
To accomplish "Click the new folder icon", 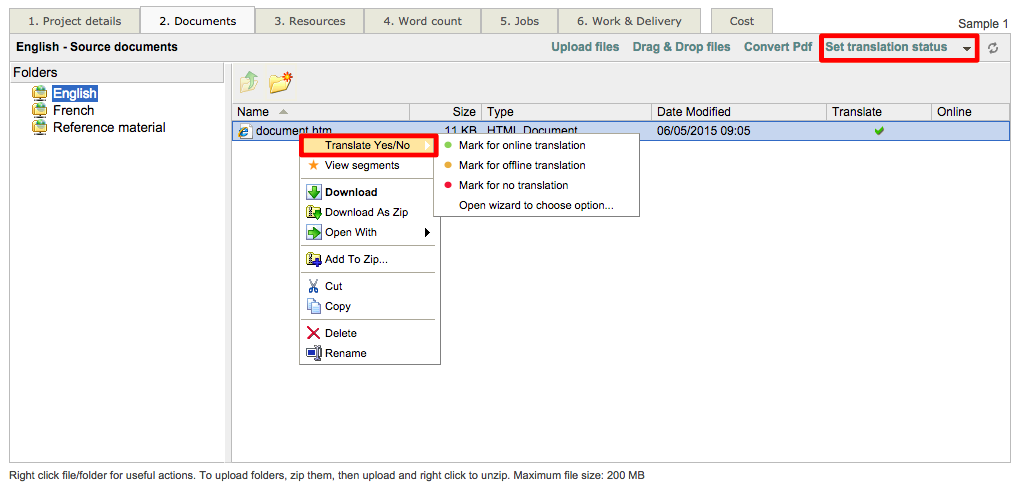I will (280, 83).
